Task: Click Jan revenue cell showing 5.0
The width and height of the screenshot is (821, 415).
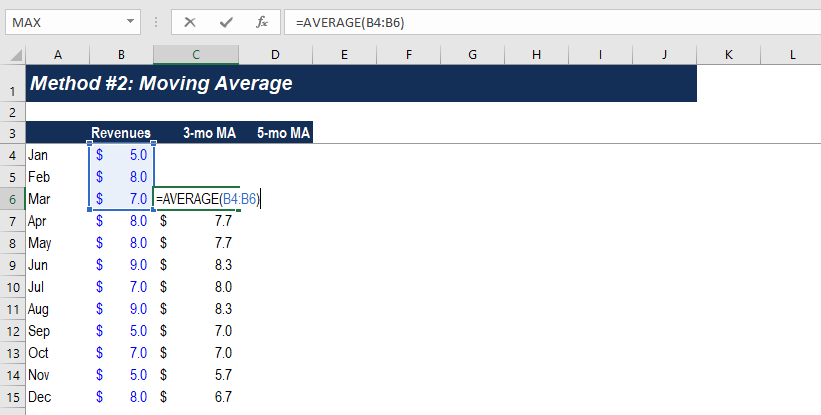Action: (x=121, y=155)
